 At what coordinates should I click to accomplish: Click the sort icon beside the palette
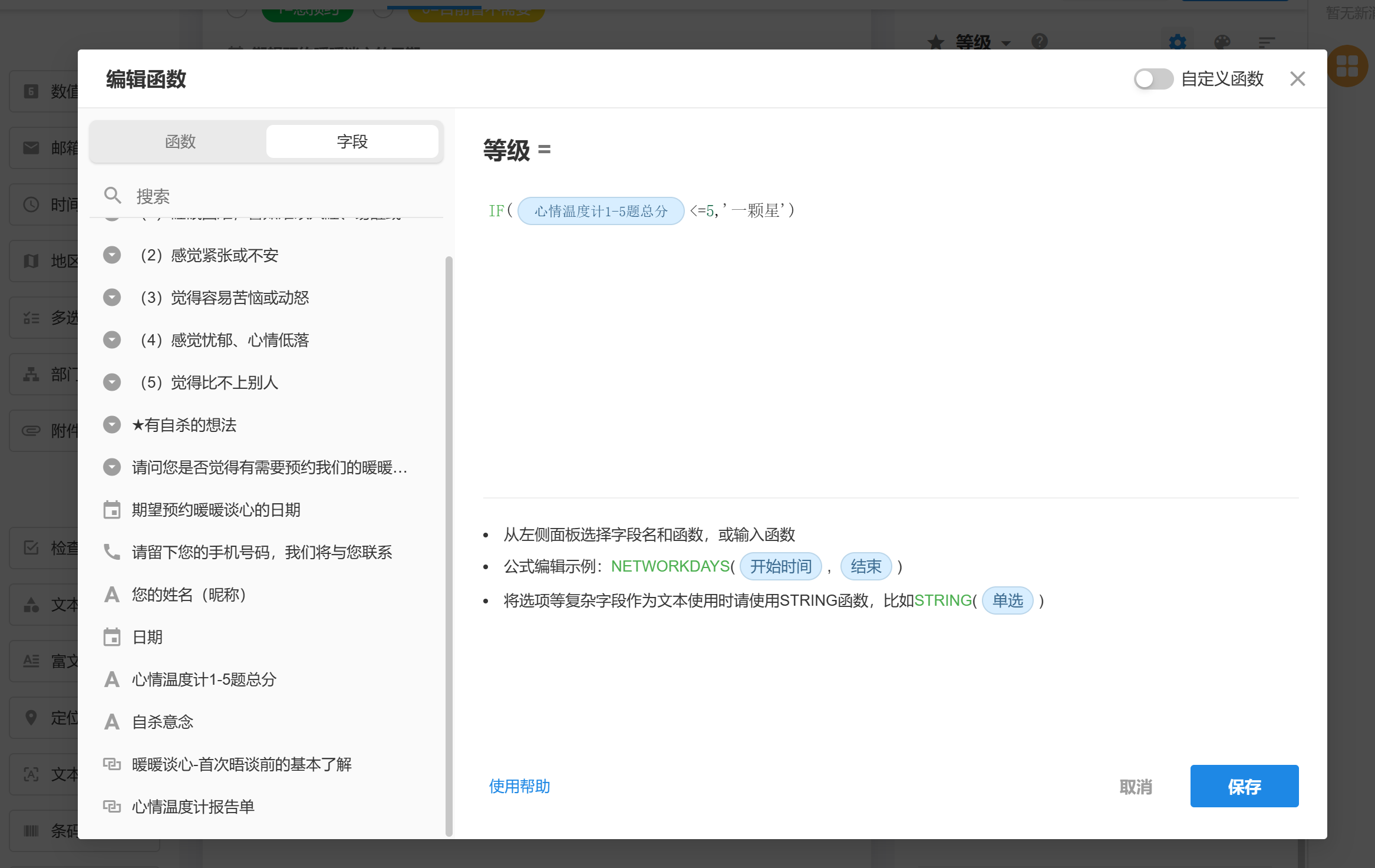pos(1267,42)
